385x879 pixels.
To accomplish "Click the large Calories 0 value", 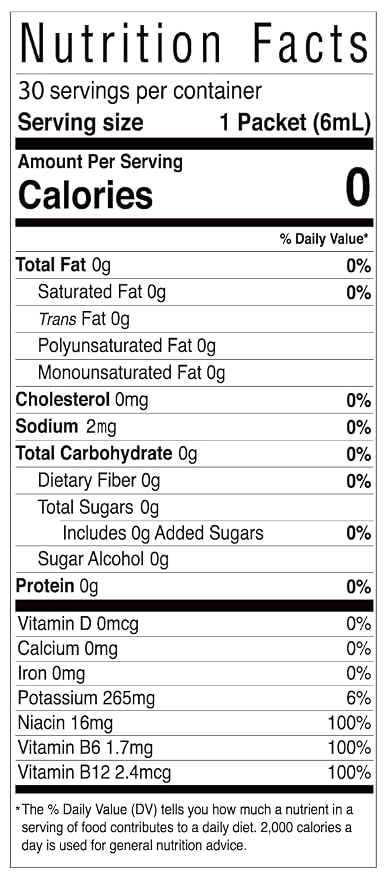I will [358, 189].
